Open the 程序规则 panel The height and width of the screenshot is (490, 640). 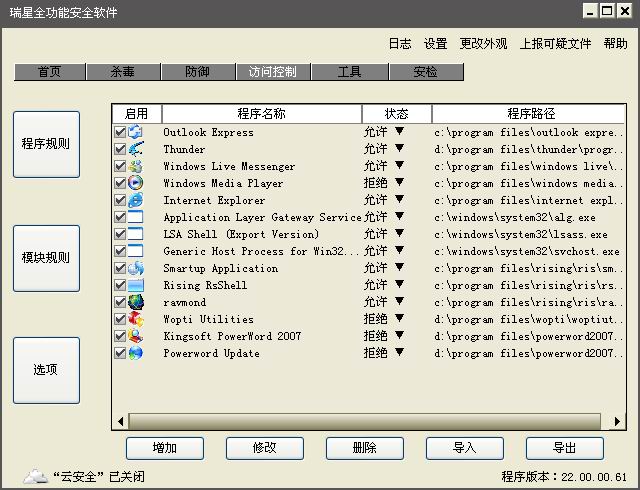click(x=47, y=144)
